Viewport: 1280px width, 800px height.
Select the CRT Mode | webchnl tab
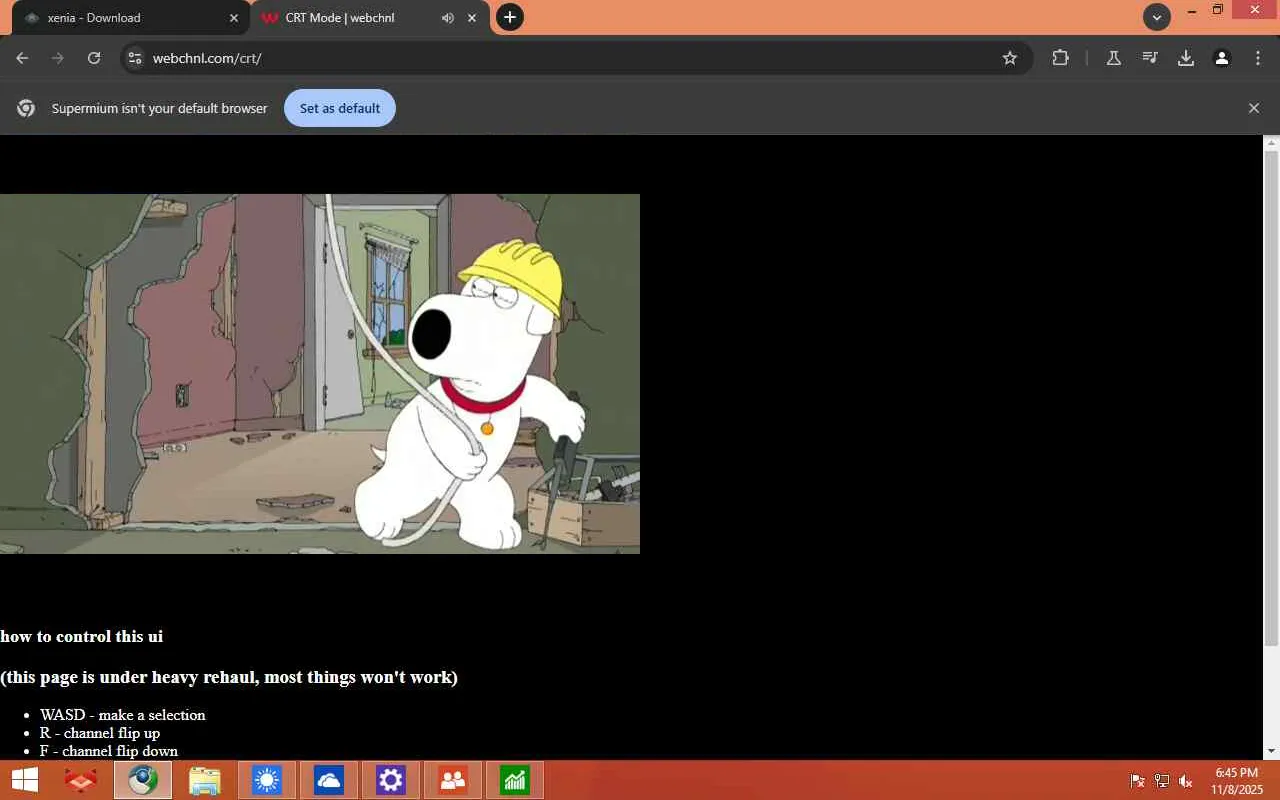[x=370, y=18]
